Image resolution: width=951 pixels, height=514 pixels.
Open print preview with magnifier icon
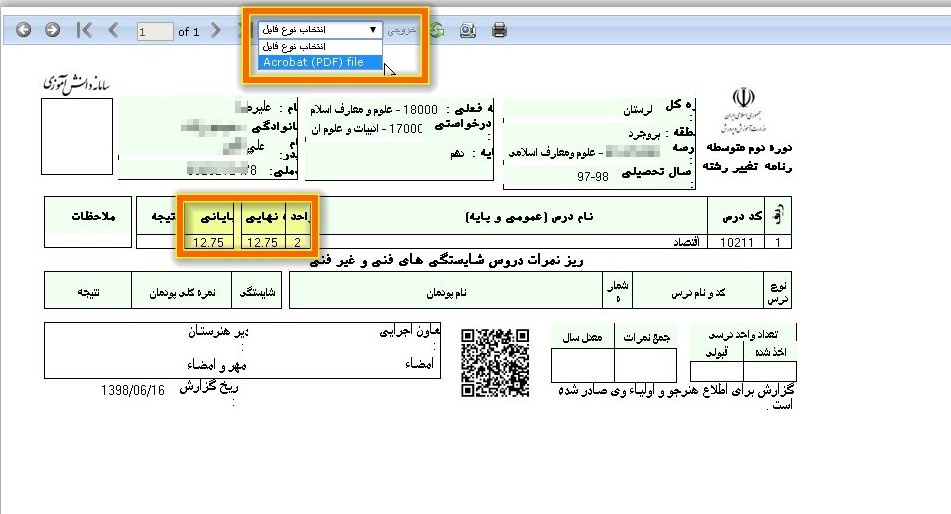[467, 31]
